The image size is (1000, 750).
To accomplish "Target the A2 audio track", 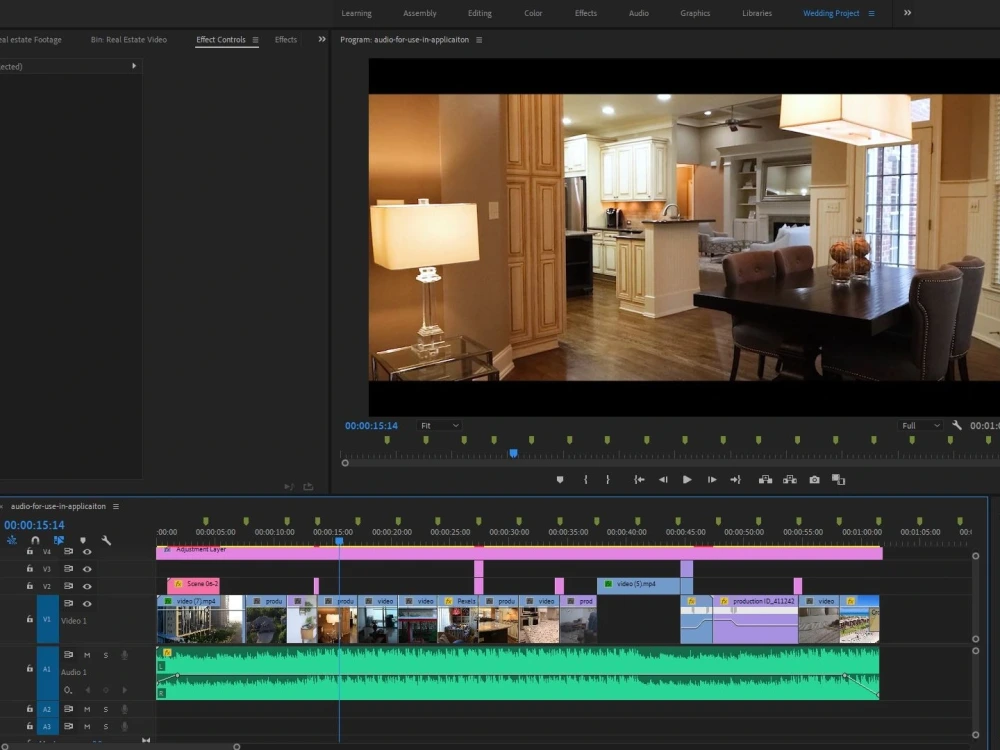I will (x=47, y=709).
